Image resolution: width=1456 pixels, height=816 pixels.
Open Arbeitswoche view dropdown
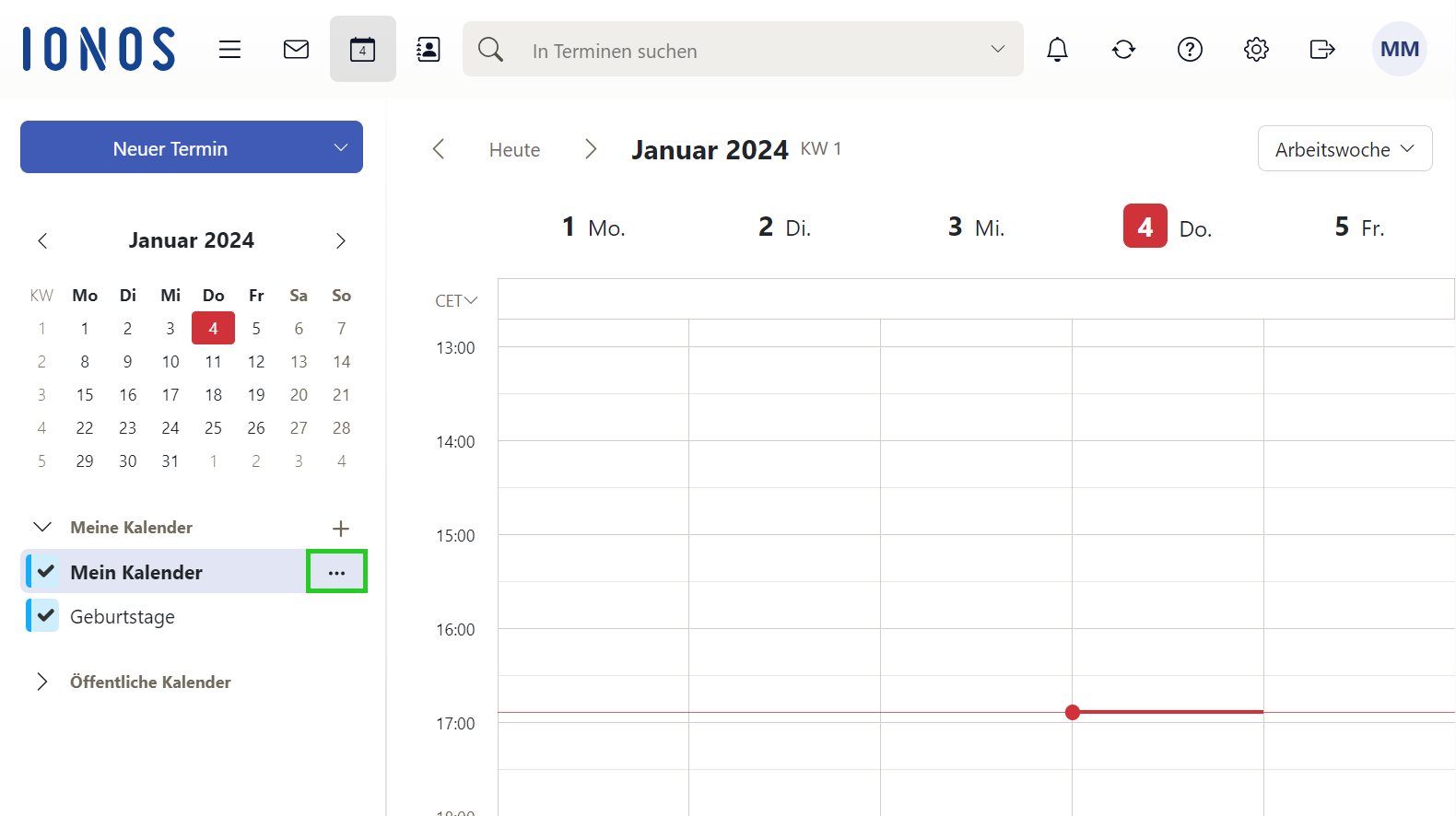pyautogui.click(x=1344, y=149)
